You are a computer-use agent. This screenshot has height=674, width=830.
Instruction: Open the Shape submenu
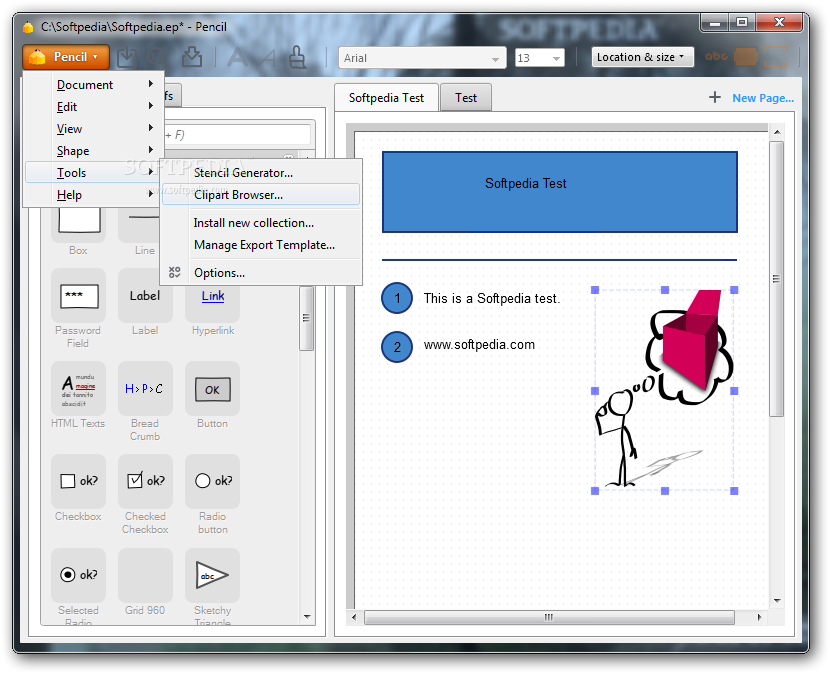93,151
